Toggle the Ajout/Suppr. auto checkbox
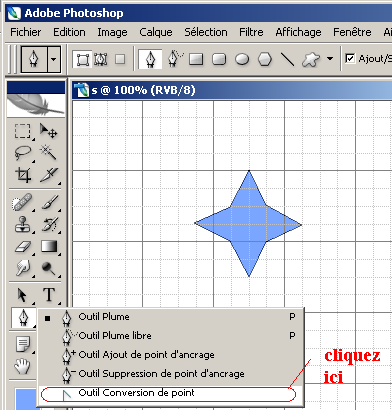 pos(350,59)
